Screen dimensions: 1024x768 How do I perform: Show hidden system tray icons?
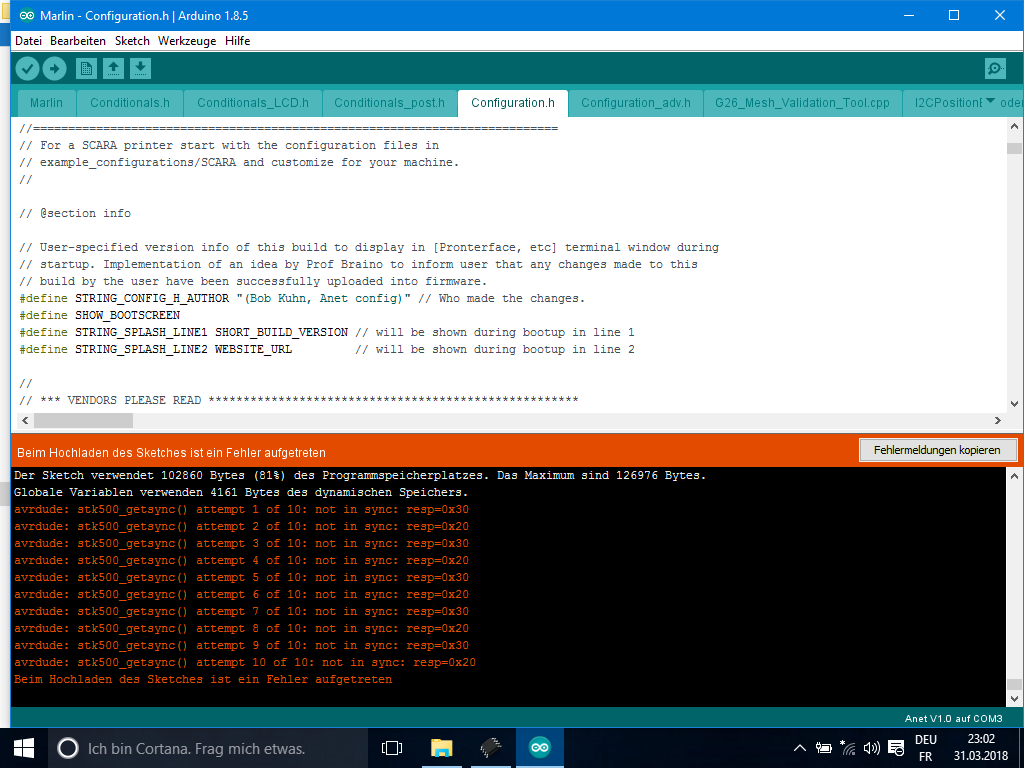[799, 748]
